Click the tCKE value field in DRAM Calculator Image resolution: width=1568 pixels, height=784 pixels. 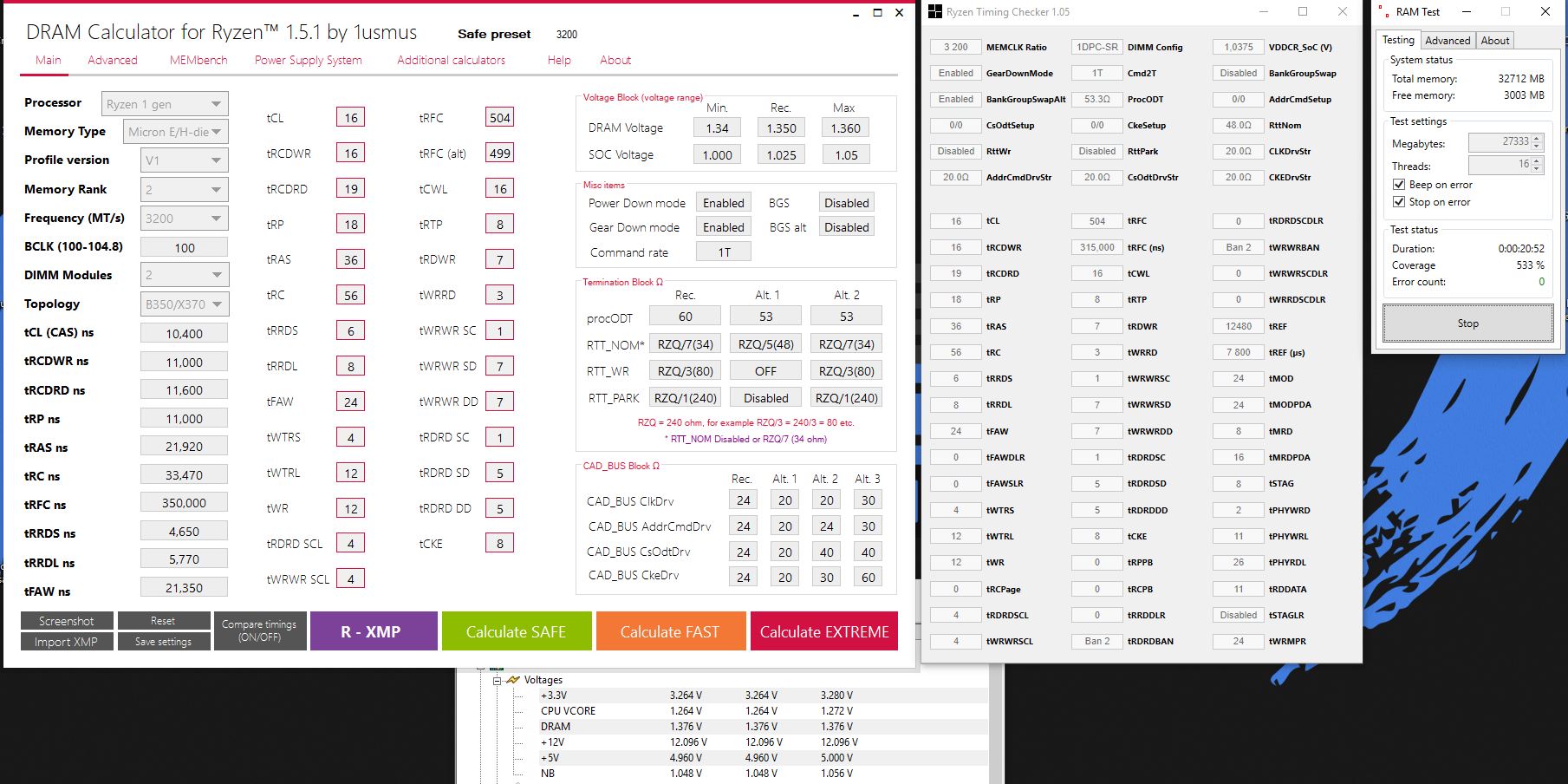500,544
